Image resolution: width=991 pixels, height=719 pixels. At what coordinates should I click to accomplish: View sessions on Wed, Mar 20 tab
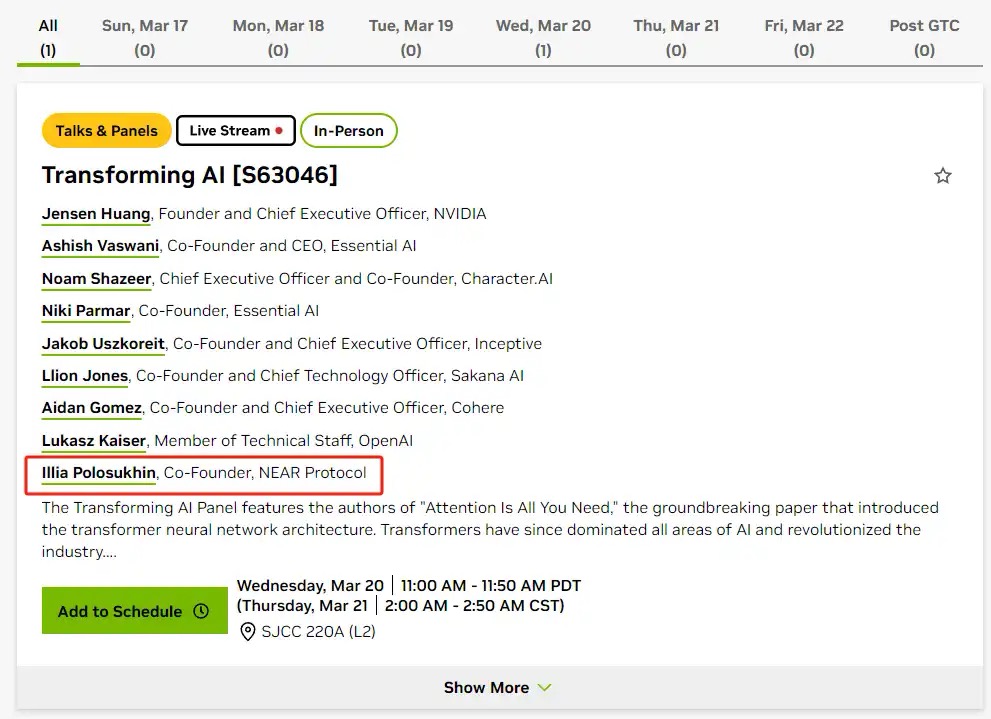point(543,37)
